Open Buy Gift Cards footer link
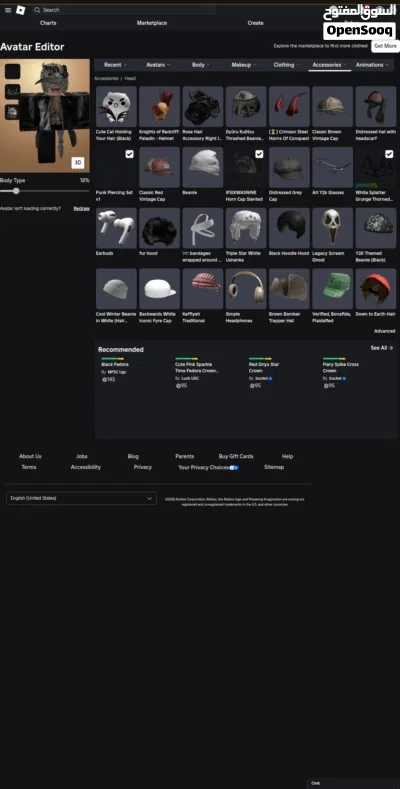The image size is (400, 789). click(x=236, y=456)
